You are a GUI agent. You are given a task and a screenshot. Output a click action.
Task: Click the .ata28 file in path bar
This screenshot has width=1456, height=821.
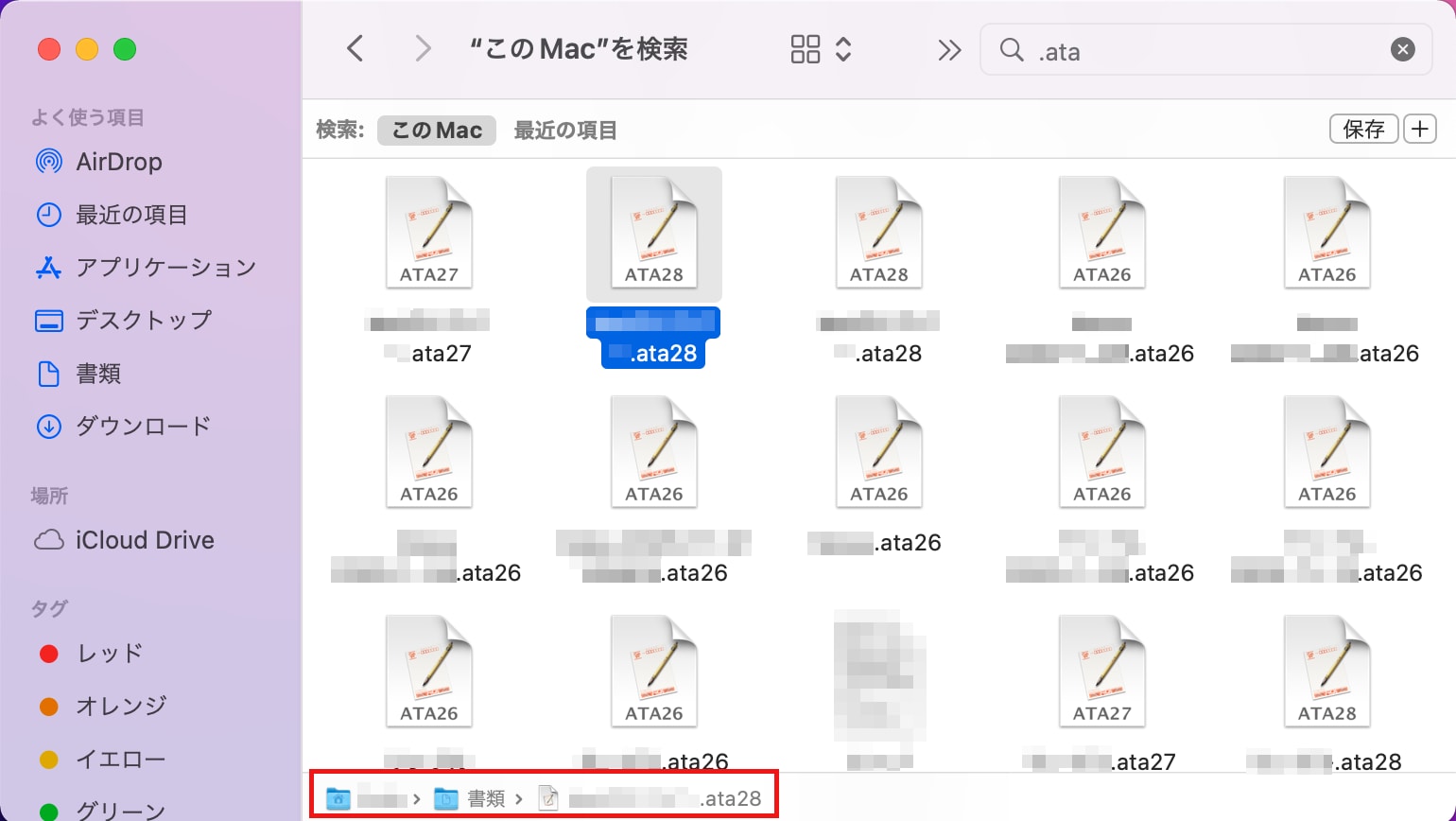point(650,798)
